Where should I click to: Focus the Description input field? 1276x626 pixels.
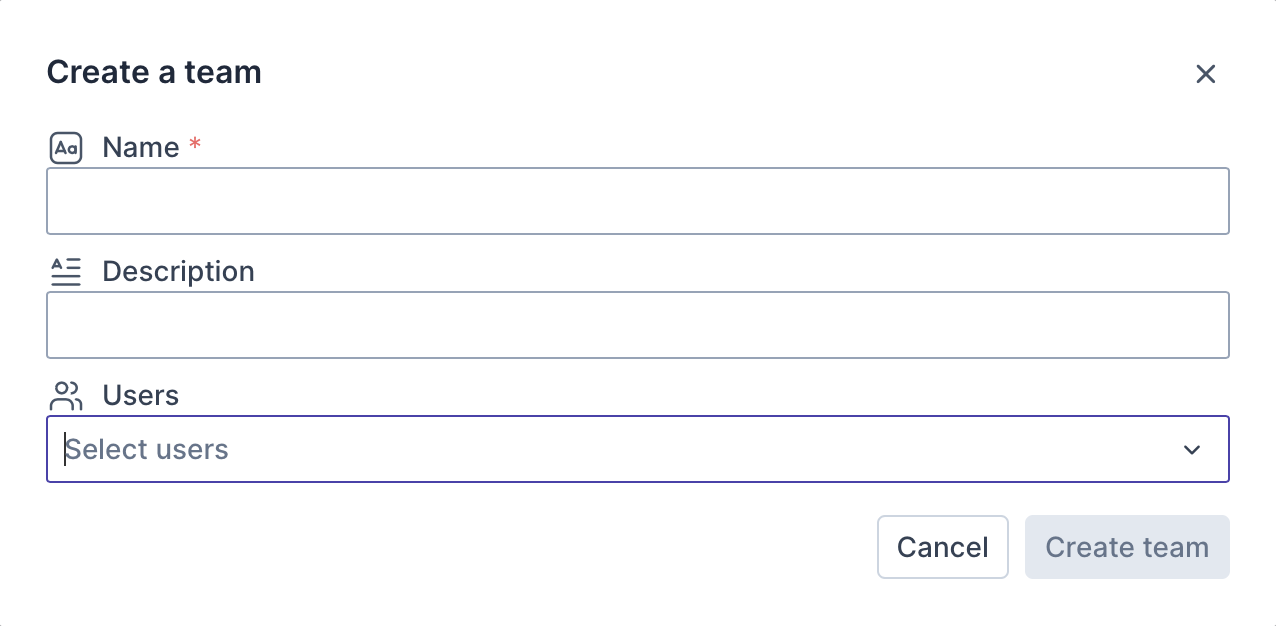tap(637, 325)
